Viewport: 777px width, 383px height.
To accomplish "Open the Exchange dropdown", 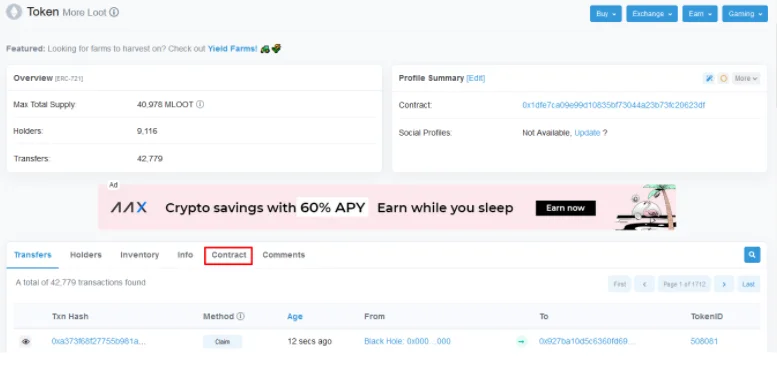I will point(652,14).
